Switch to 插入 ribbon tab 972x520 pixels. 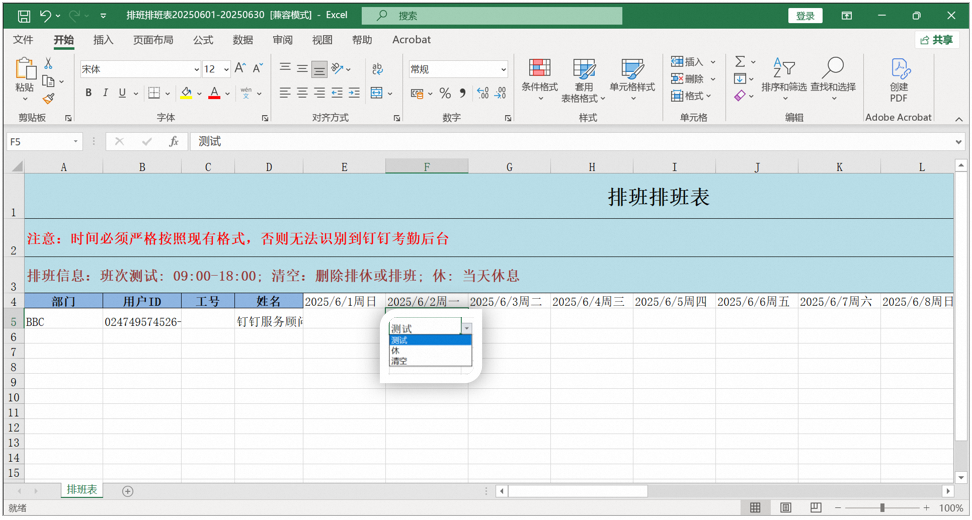103,40
